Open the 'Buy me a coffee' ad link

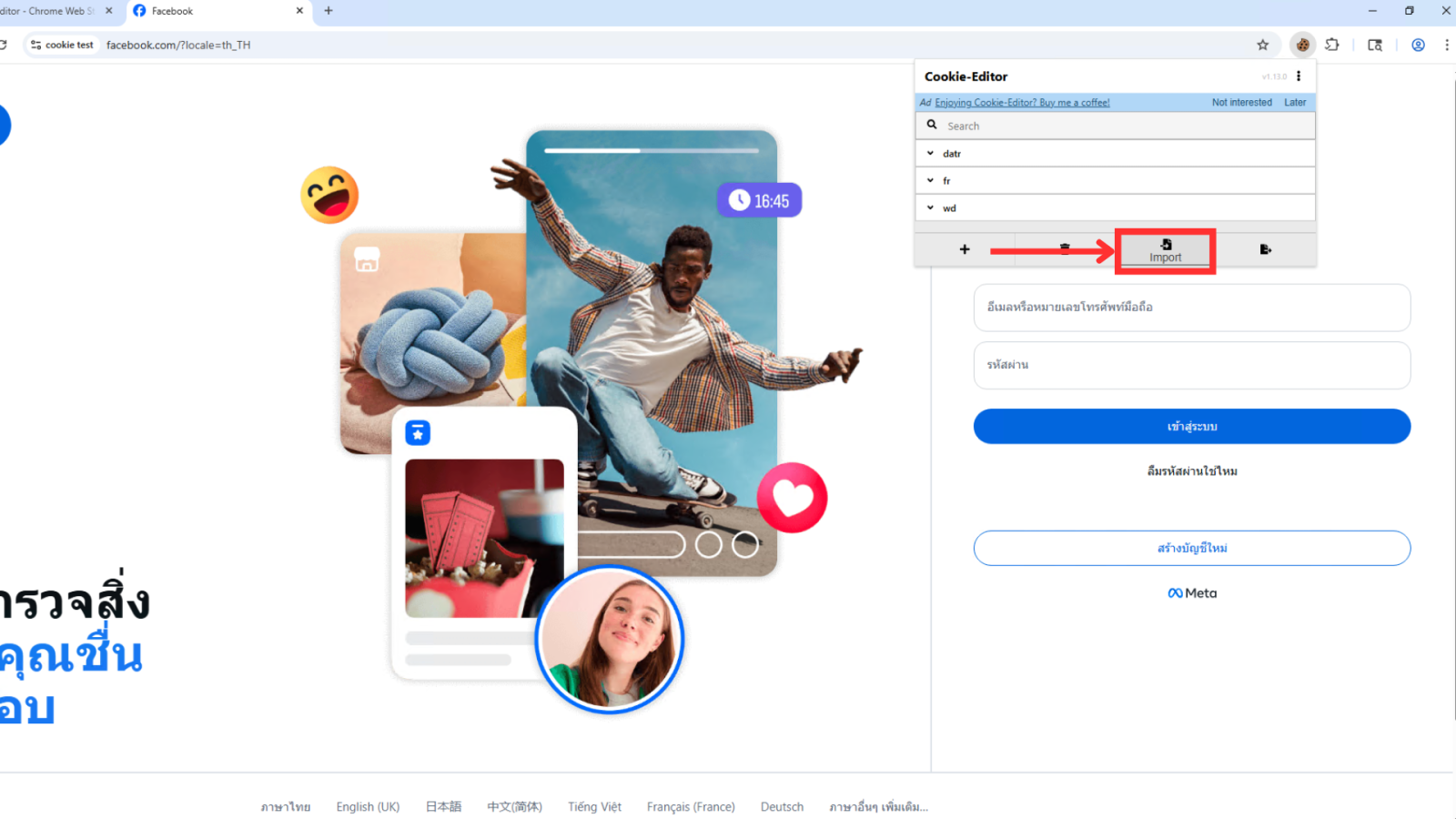(1022, 103)
